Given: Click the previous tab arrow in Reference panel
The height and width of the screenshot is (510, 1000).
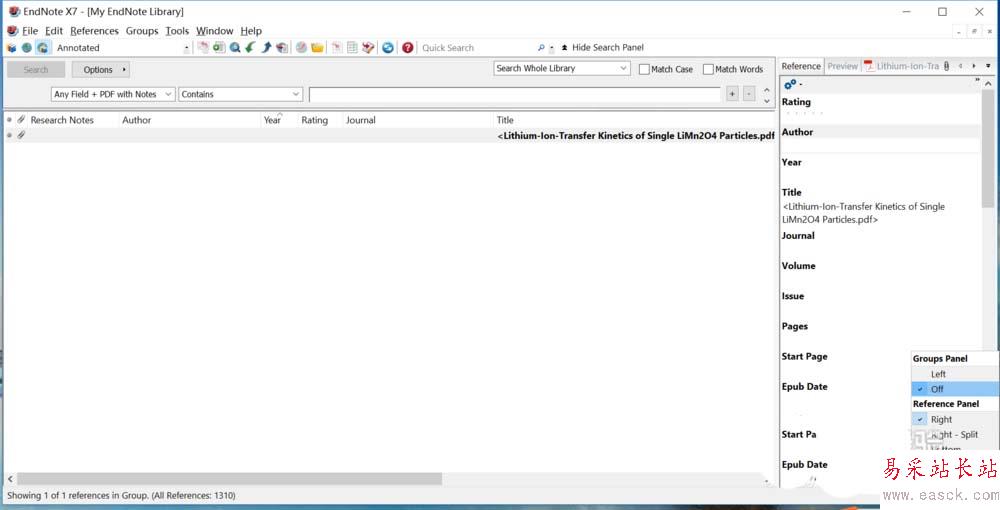Looking at the screenshot, I should 960,66.
